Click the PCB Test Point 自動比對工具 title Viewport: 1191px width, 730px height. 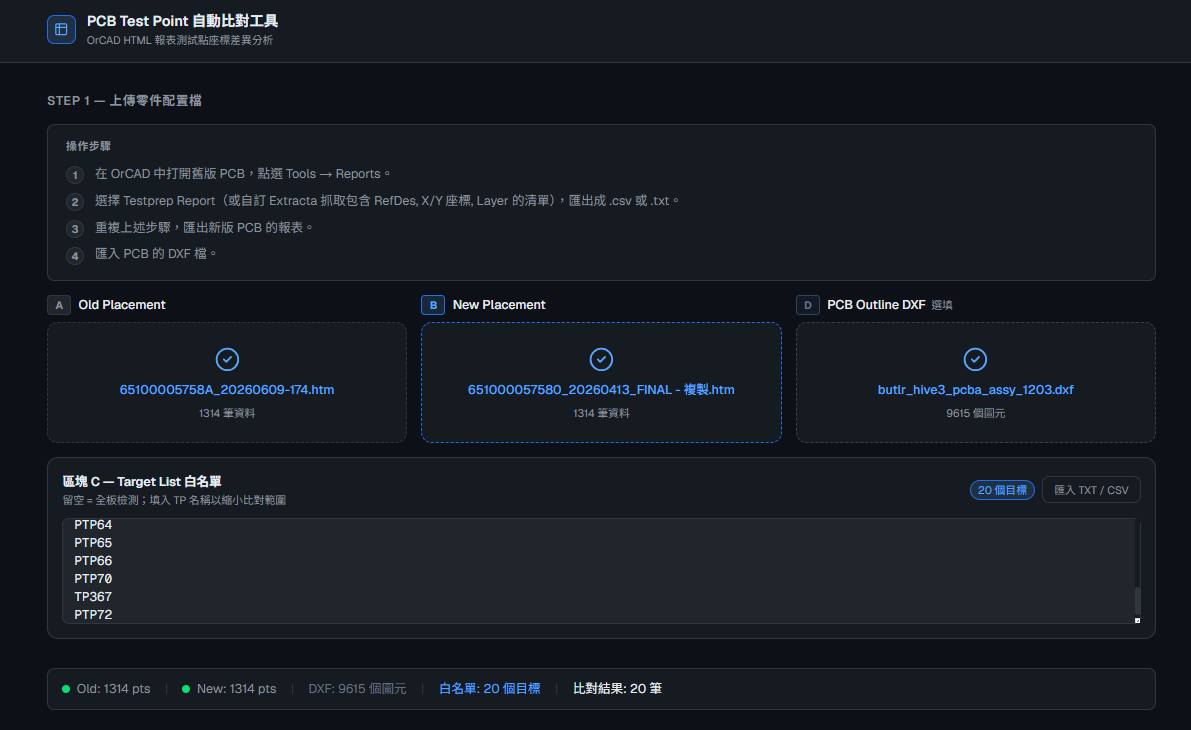coord(182,21)
